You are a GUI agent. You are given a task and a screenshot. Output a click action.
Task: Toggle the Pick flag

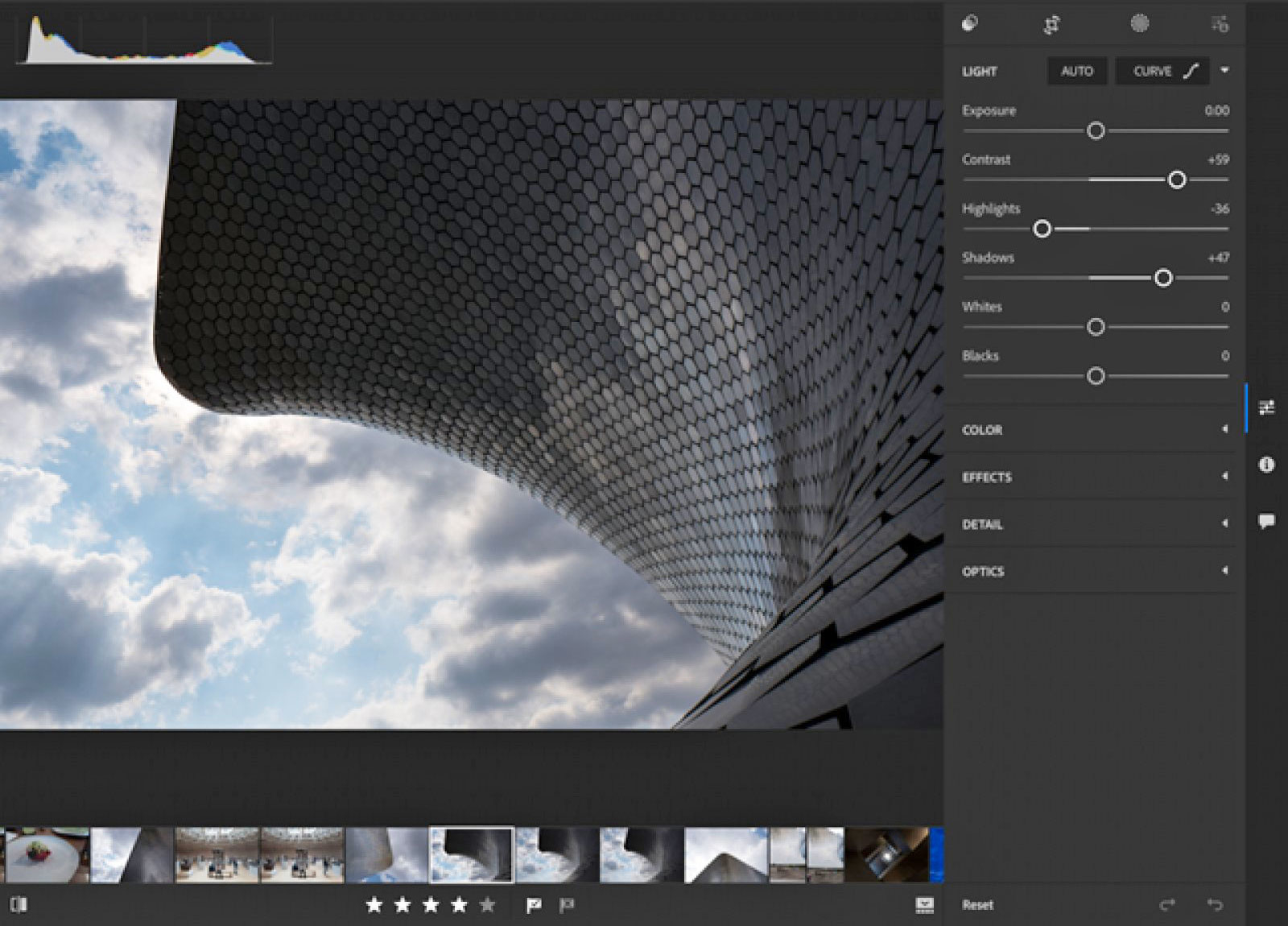click(533, 906)
